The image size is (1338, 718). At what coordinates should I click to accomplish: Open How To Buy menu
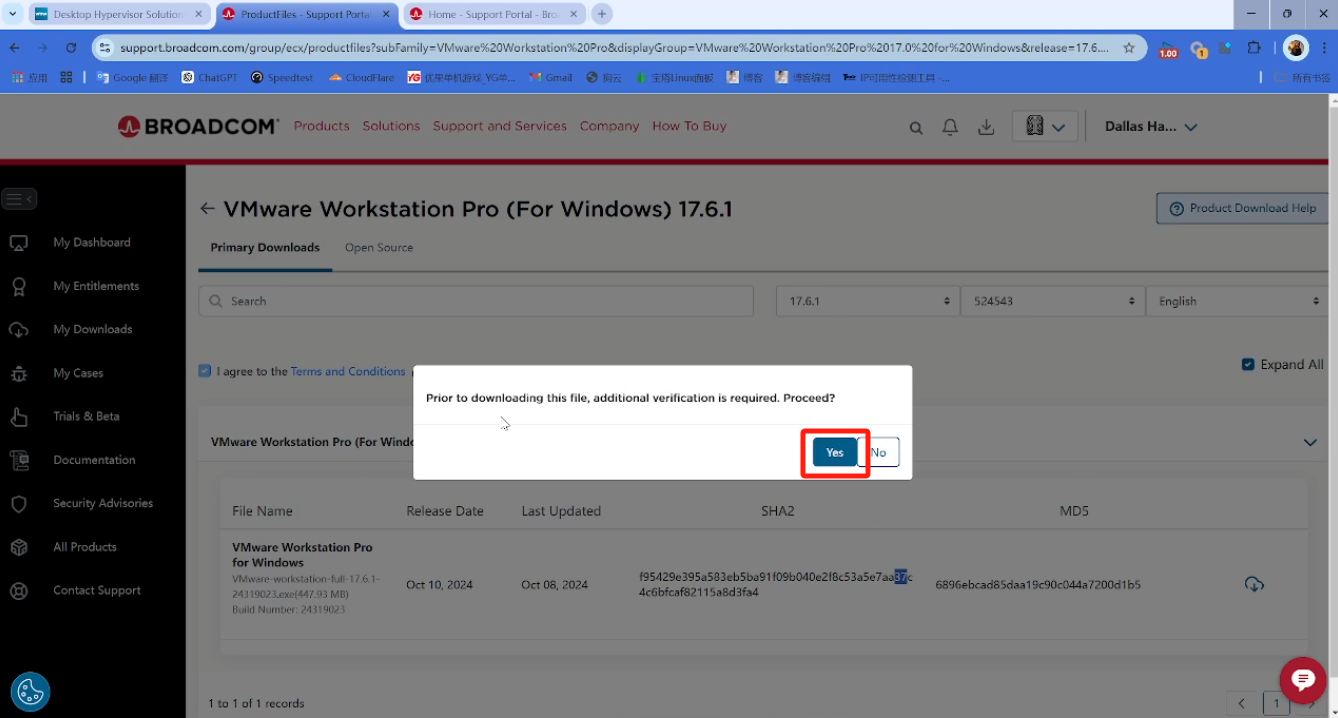pyautogui.click(x=689, y=126)
